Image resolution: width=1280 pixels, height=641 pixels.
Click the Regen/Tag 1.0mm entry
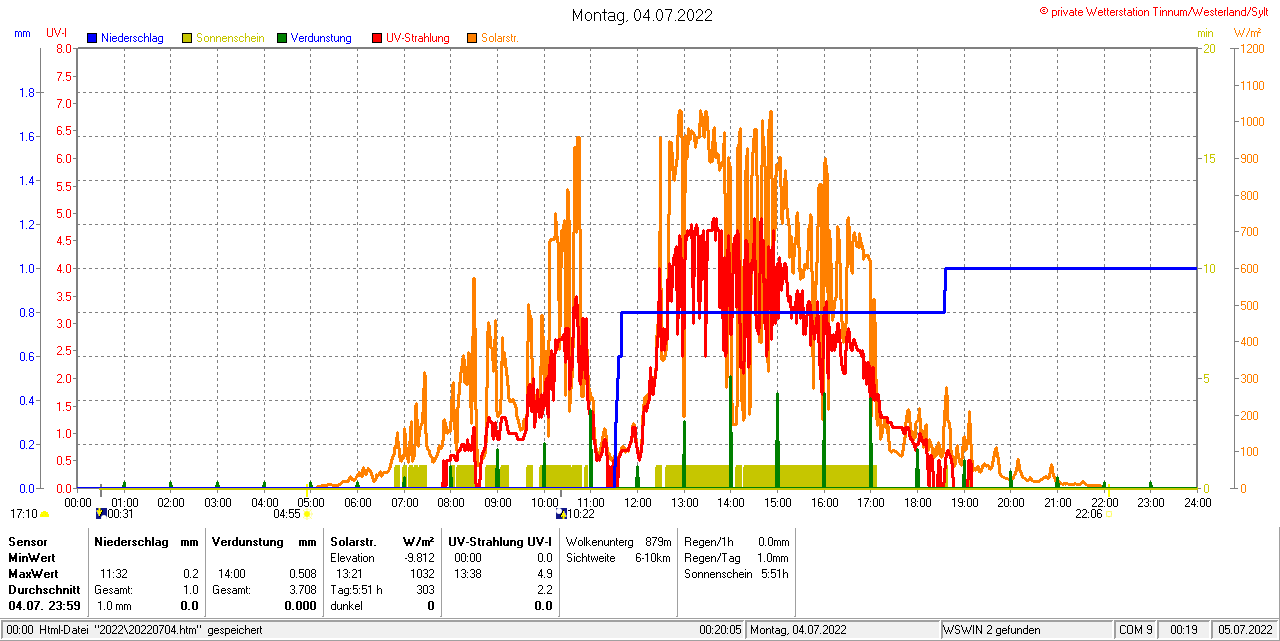click(x=736, y=557)
